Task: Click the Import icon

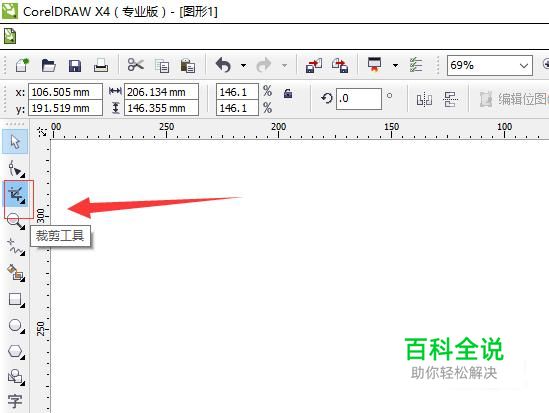Action: pos(314,65)
